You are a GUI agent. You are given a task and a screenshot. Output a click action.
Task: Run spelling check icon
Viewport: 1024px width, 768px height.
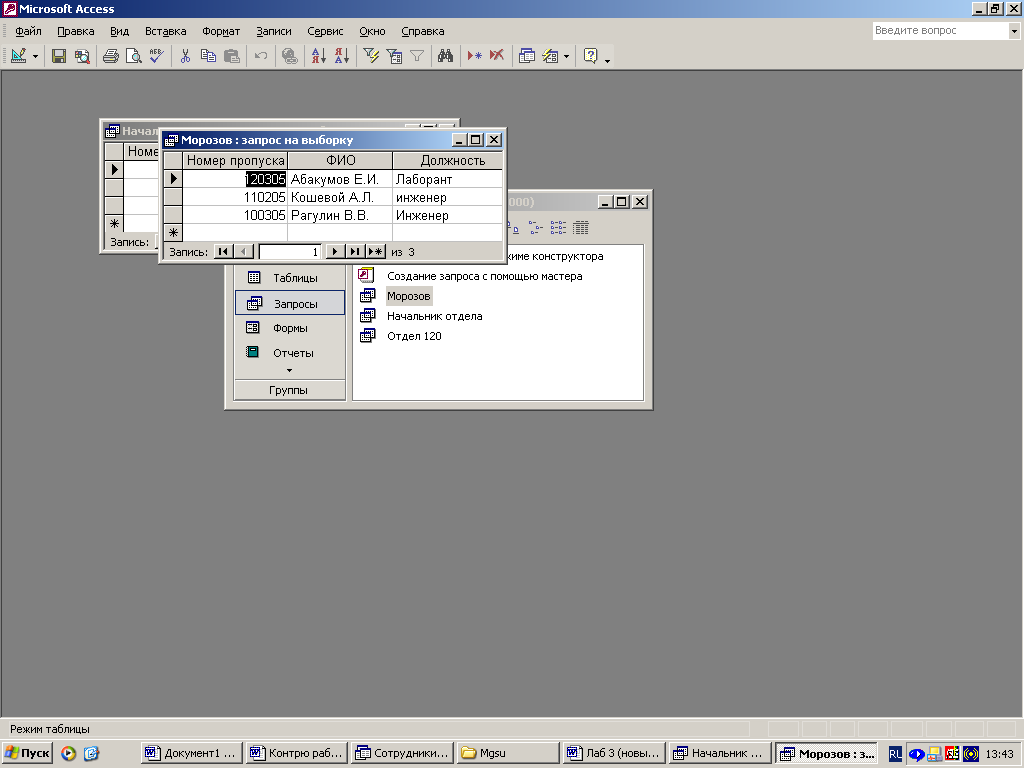156,56
